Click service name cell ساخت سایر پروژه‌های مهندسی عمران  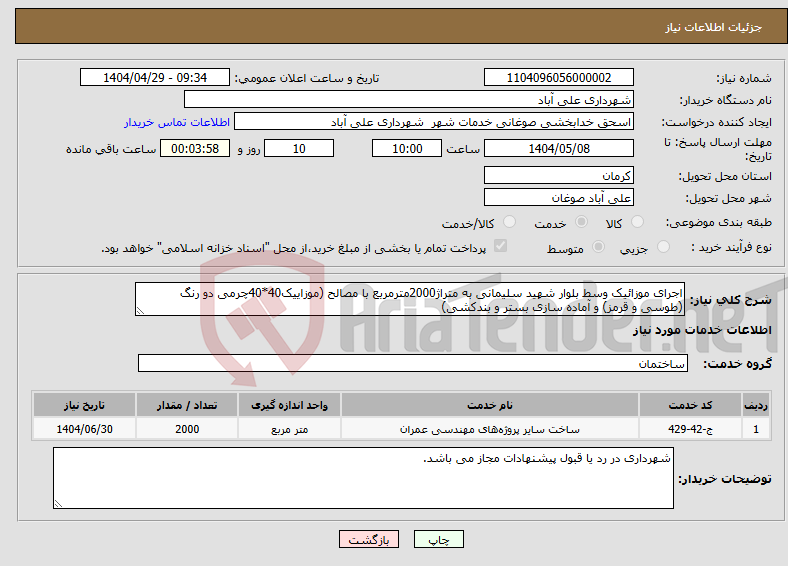click(490, 429)
